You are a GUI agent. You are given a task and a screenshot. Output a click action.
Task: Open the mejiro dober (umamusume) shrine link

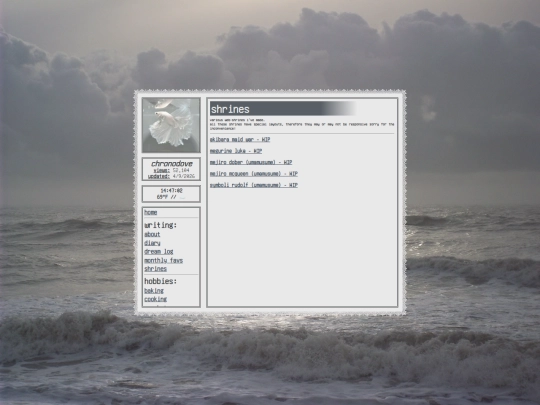pos(251,162)
